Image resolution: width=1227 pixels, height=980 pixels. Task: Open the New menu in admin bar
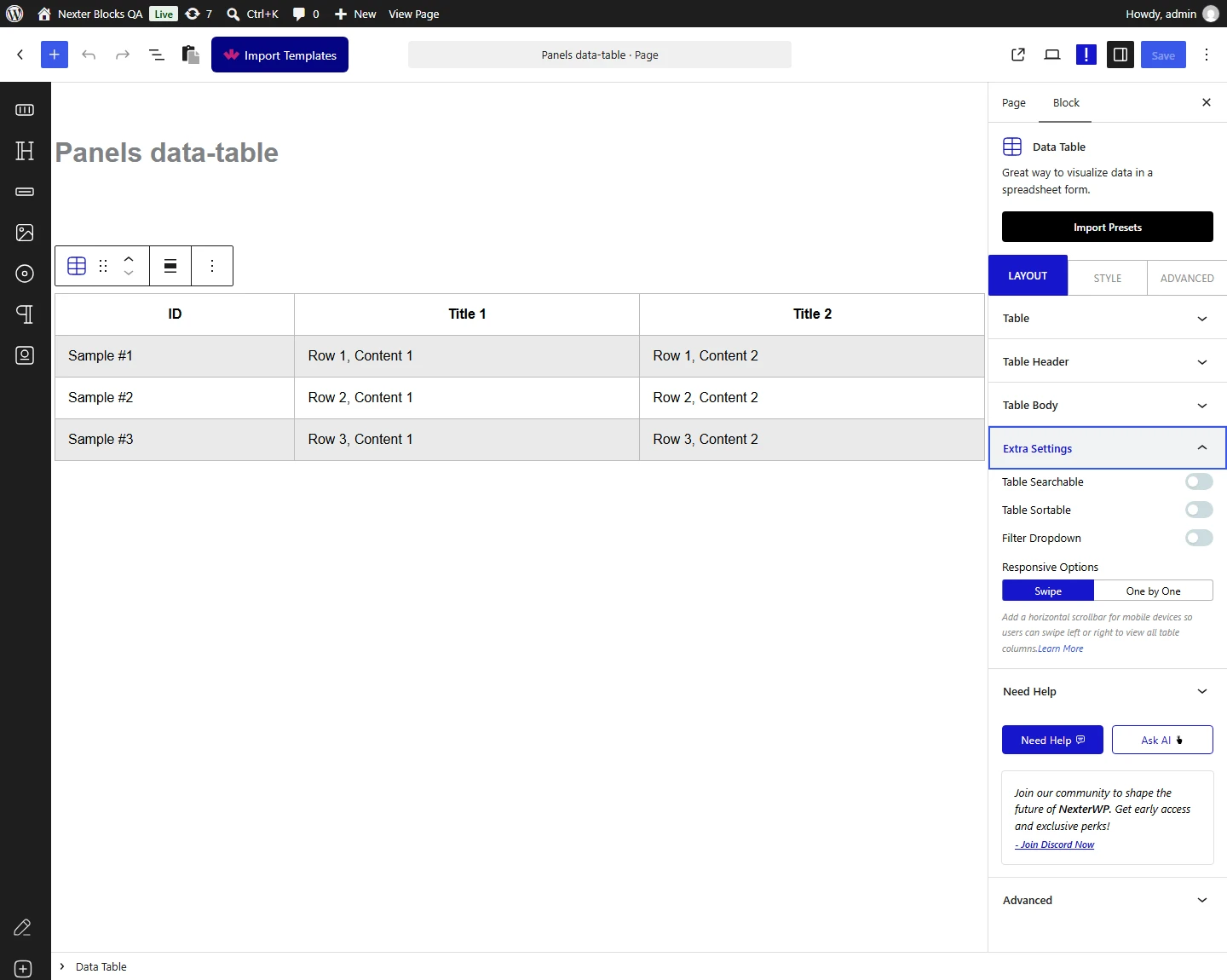point(355,14)
